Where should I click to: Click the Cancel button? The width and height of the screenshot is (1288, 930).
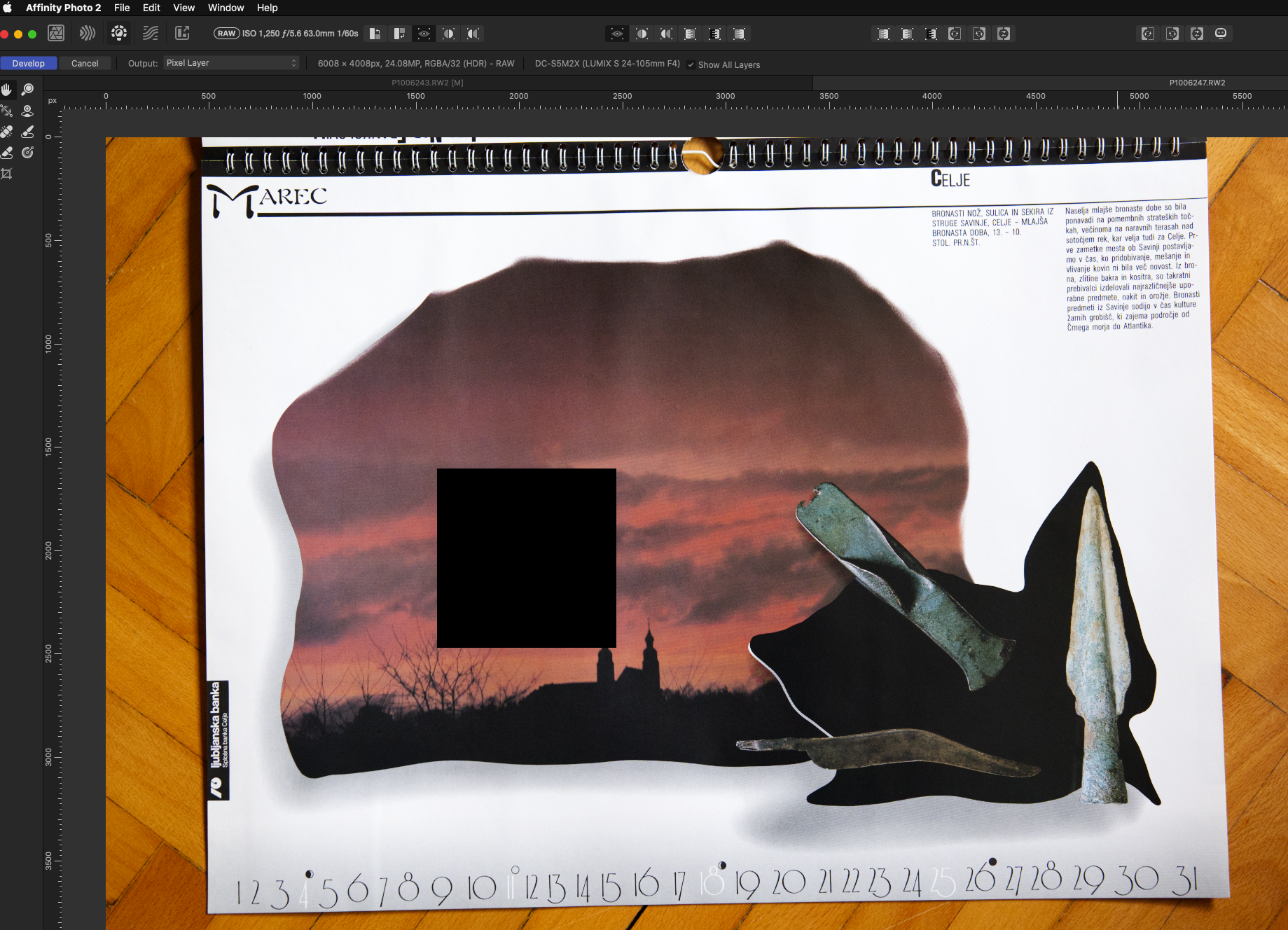pyautogui.click(x=85, y=63)
